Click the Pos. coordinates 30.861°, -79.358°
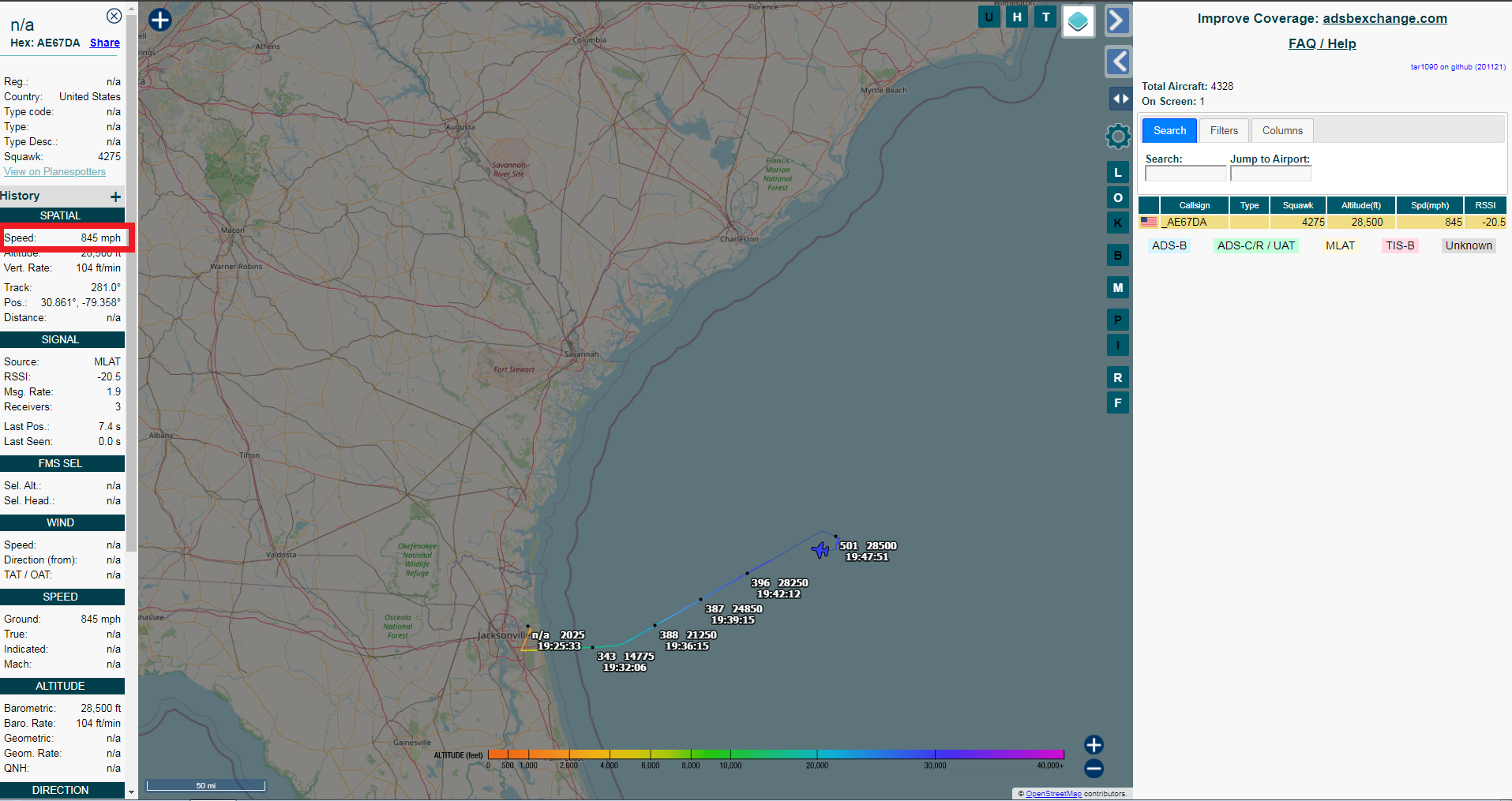 point(81,302)
